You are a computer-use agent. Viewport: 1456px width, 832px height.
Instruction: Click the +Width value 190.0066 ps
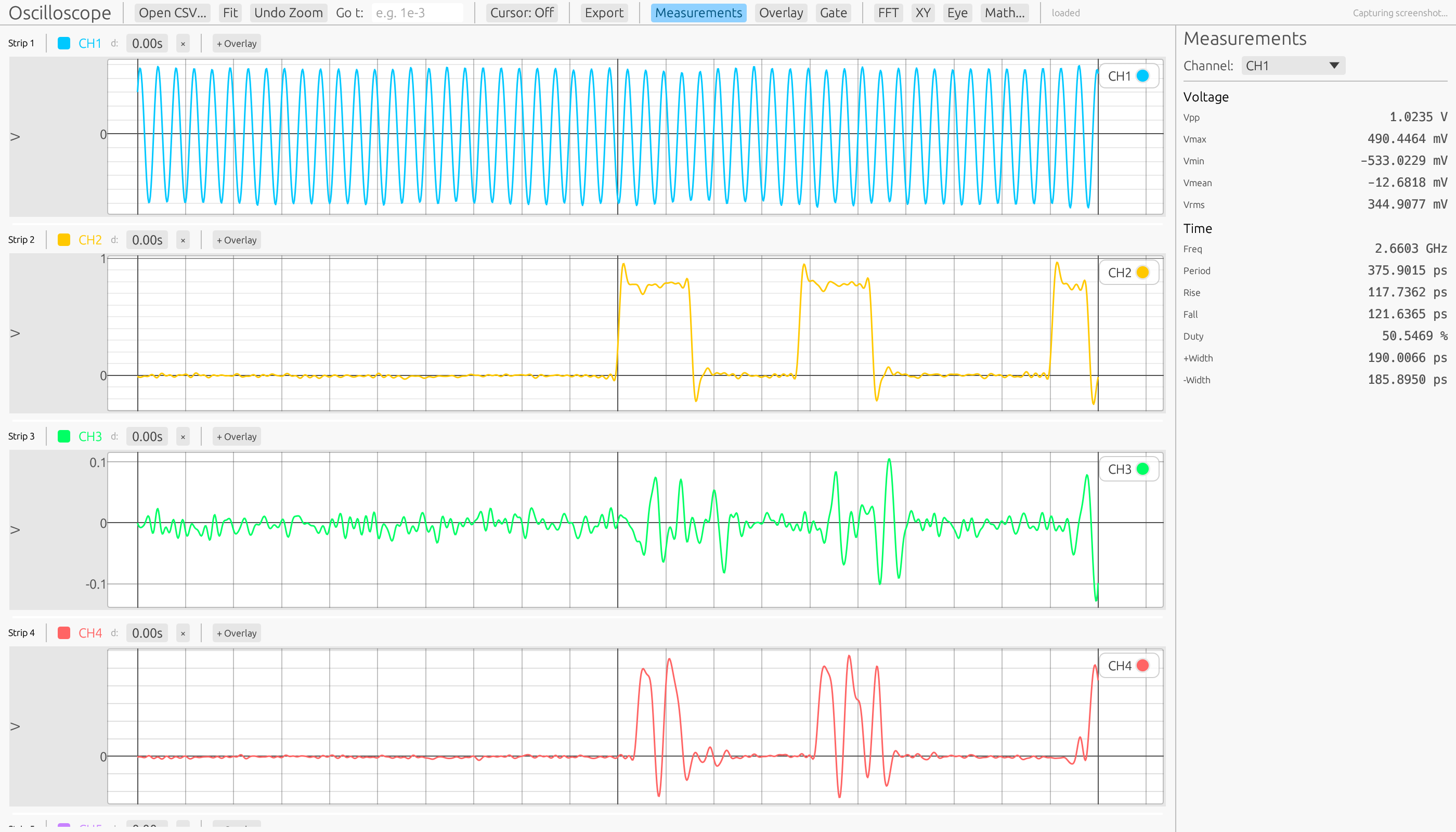1407,358
